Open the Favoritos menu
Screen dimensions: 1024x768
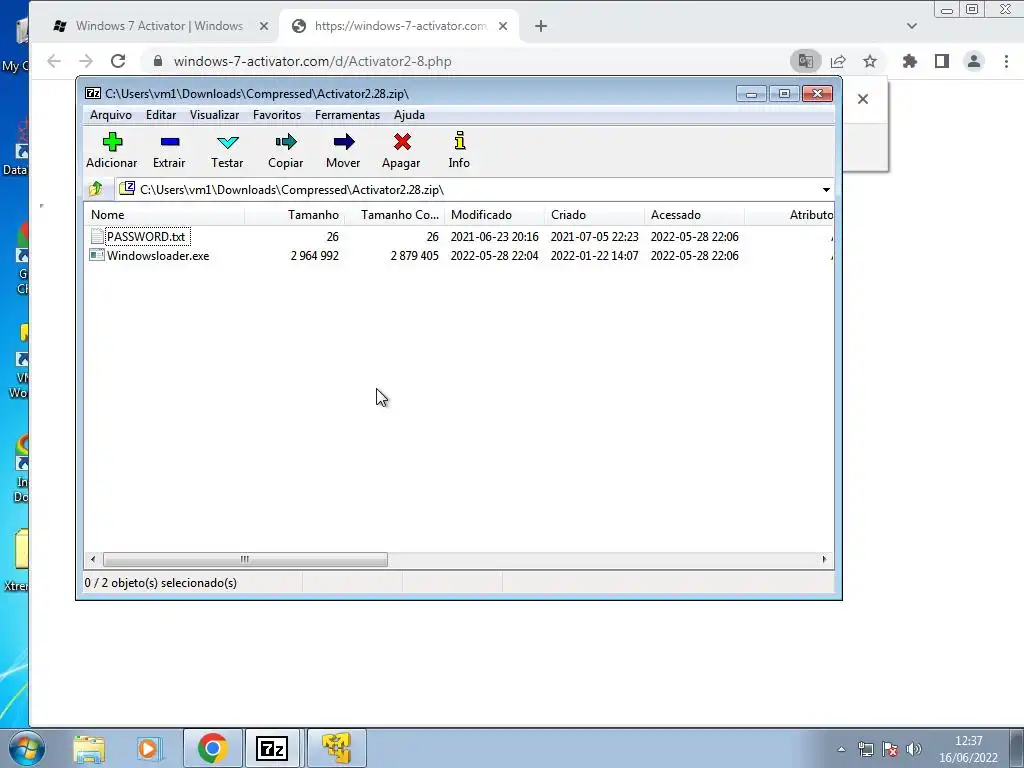click(277, 115)
